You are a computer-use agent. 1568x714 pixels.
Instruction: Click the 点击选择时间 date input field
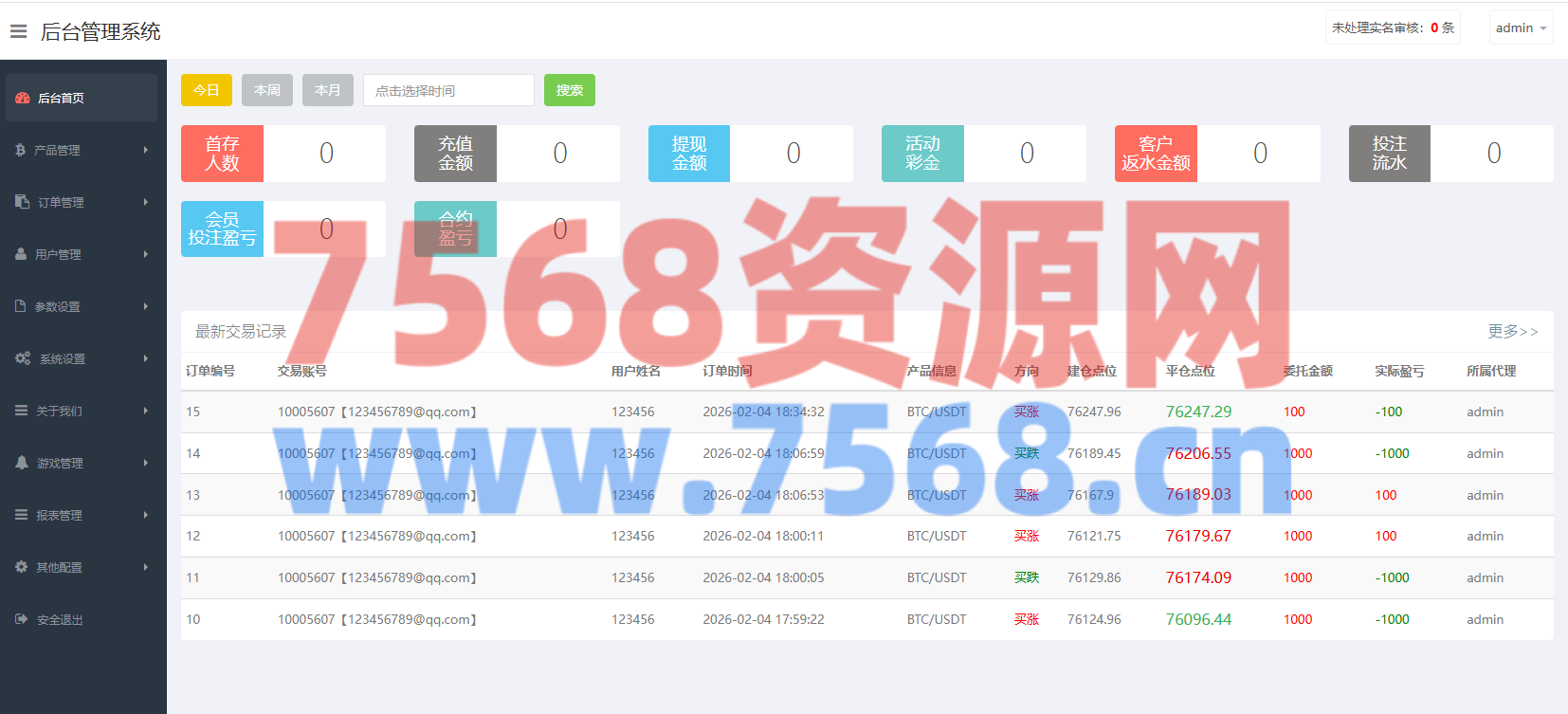(448, 90)
